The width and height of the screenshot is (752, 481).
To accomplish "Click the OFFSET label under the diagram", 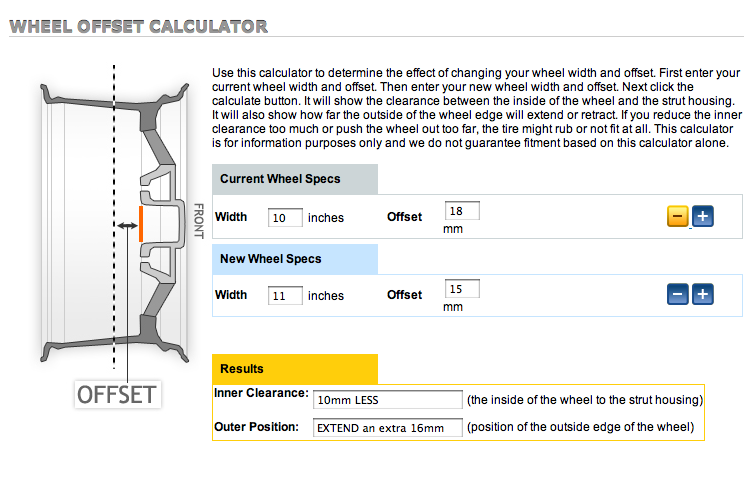I will [118, 394].
